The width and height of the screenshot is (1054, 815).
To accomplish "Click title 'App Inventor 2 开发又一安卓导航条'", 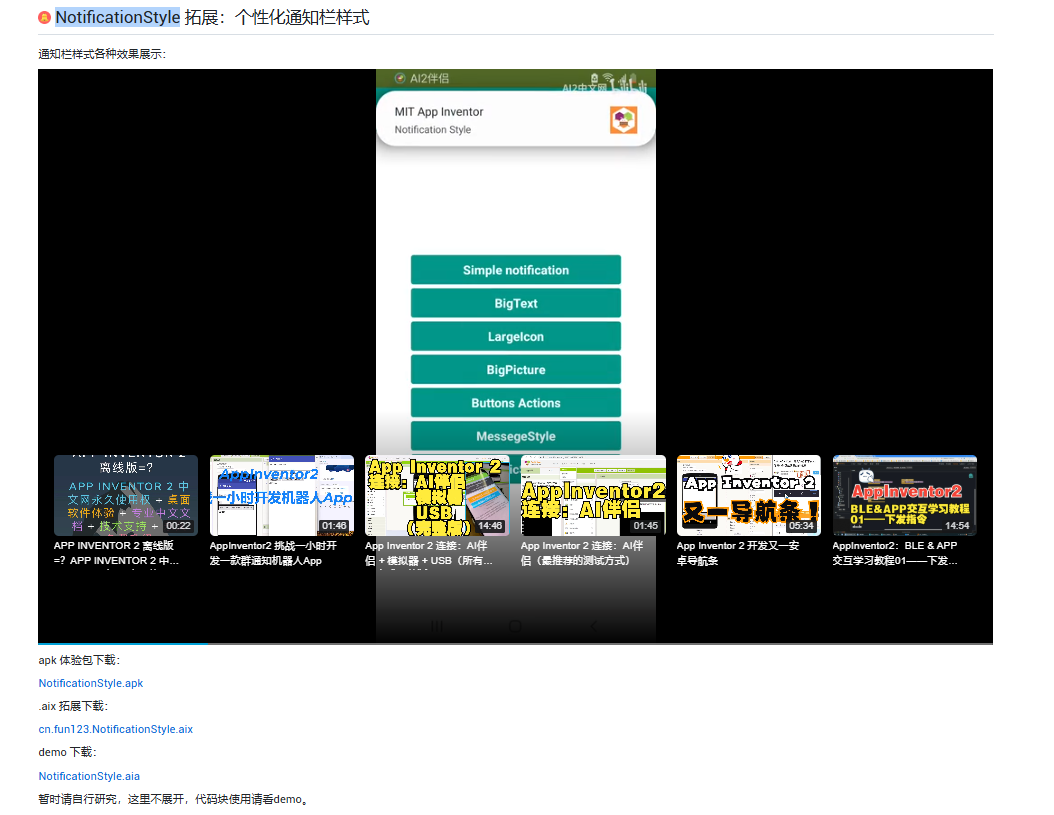I will pyautogui.click(x=738, y=553).
